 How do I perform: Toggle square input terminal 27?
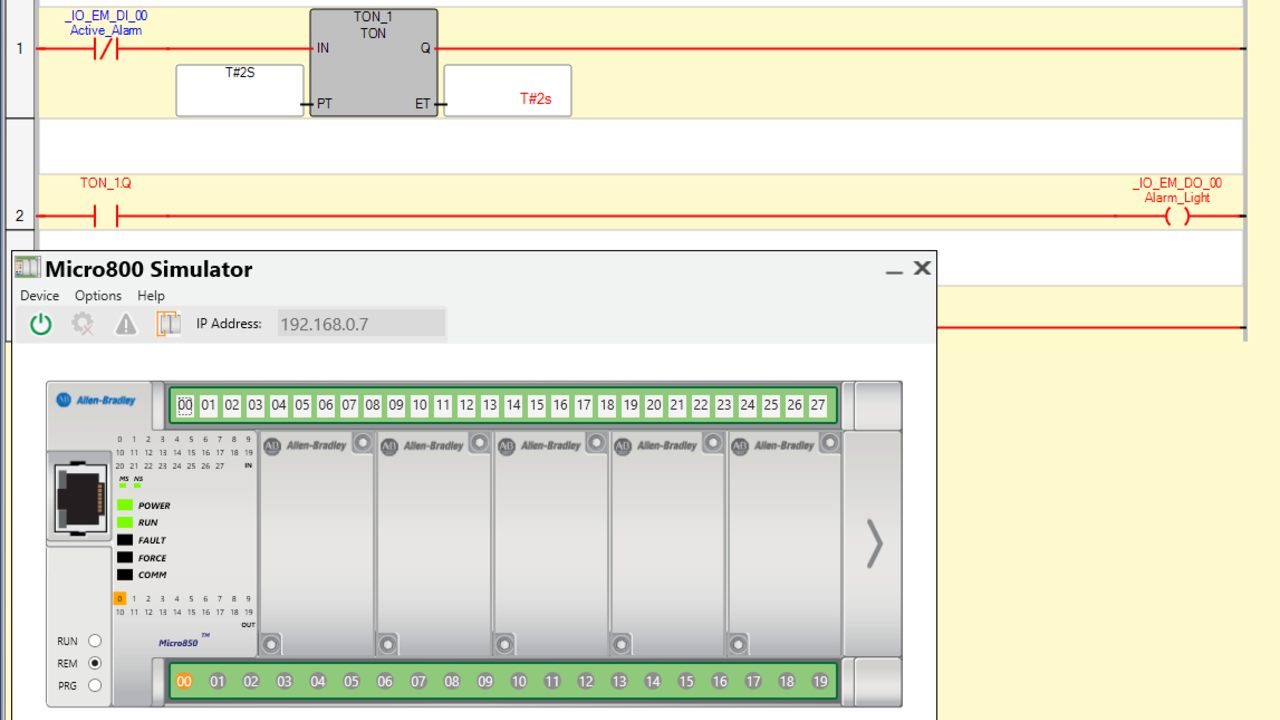(x=818, y=405)
